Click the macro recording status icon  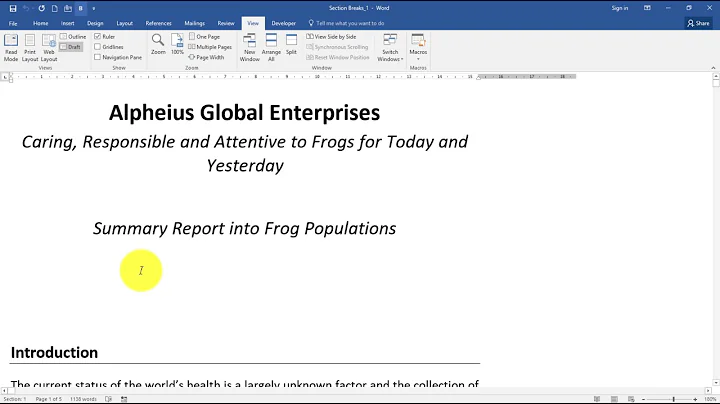pyautogui.click(x=124, y=399)
